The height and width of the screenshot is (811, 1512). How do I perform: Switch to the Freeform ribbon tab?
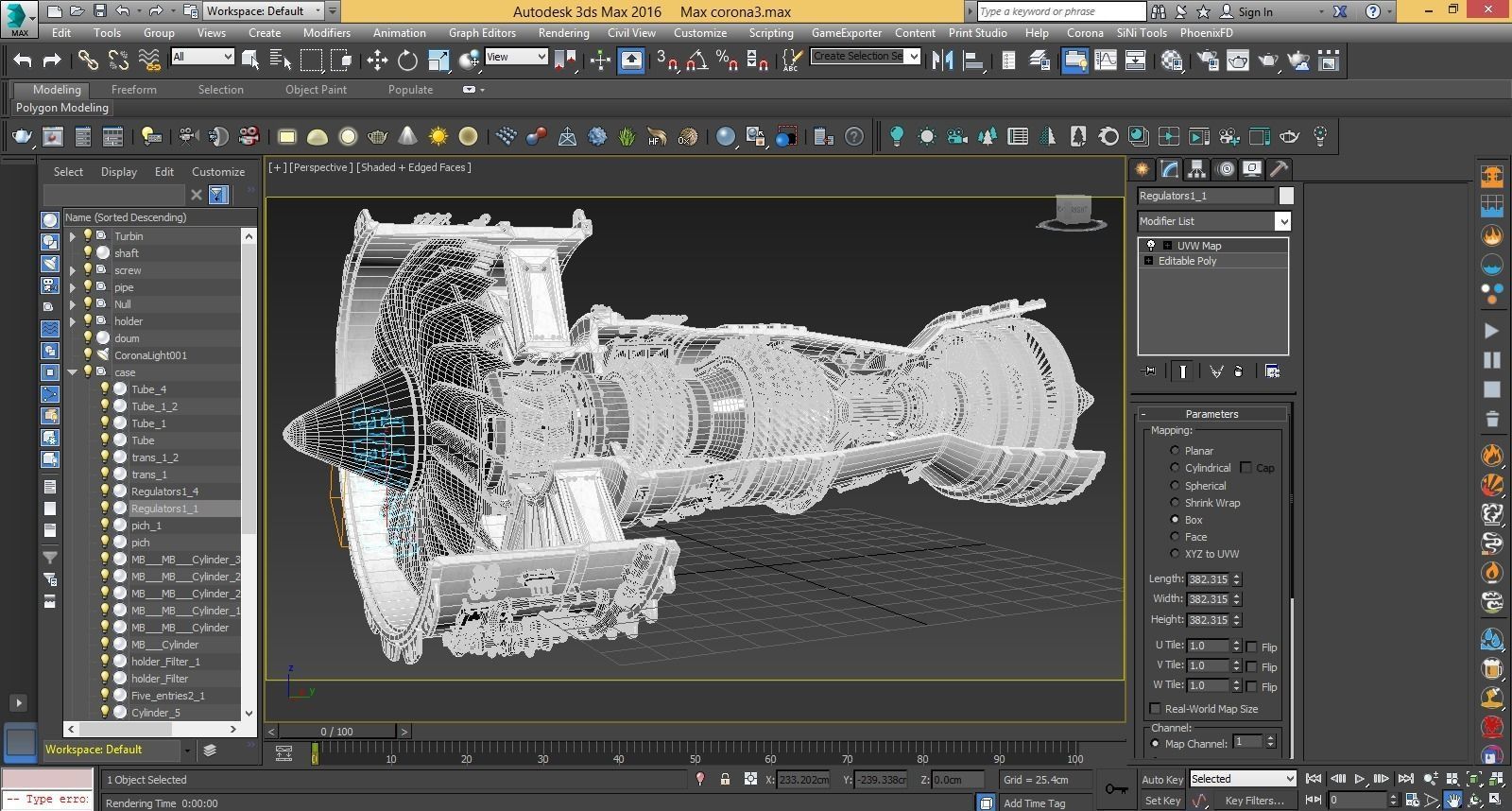click(x=134, y=90)
